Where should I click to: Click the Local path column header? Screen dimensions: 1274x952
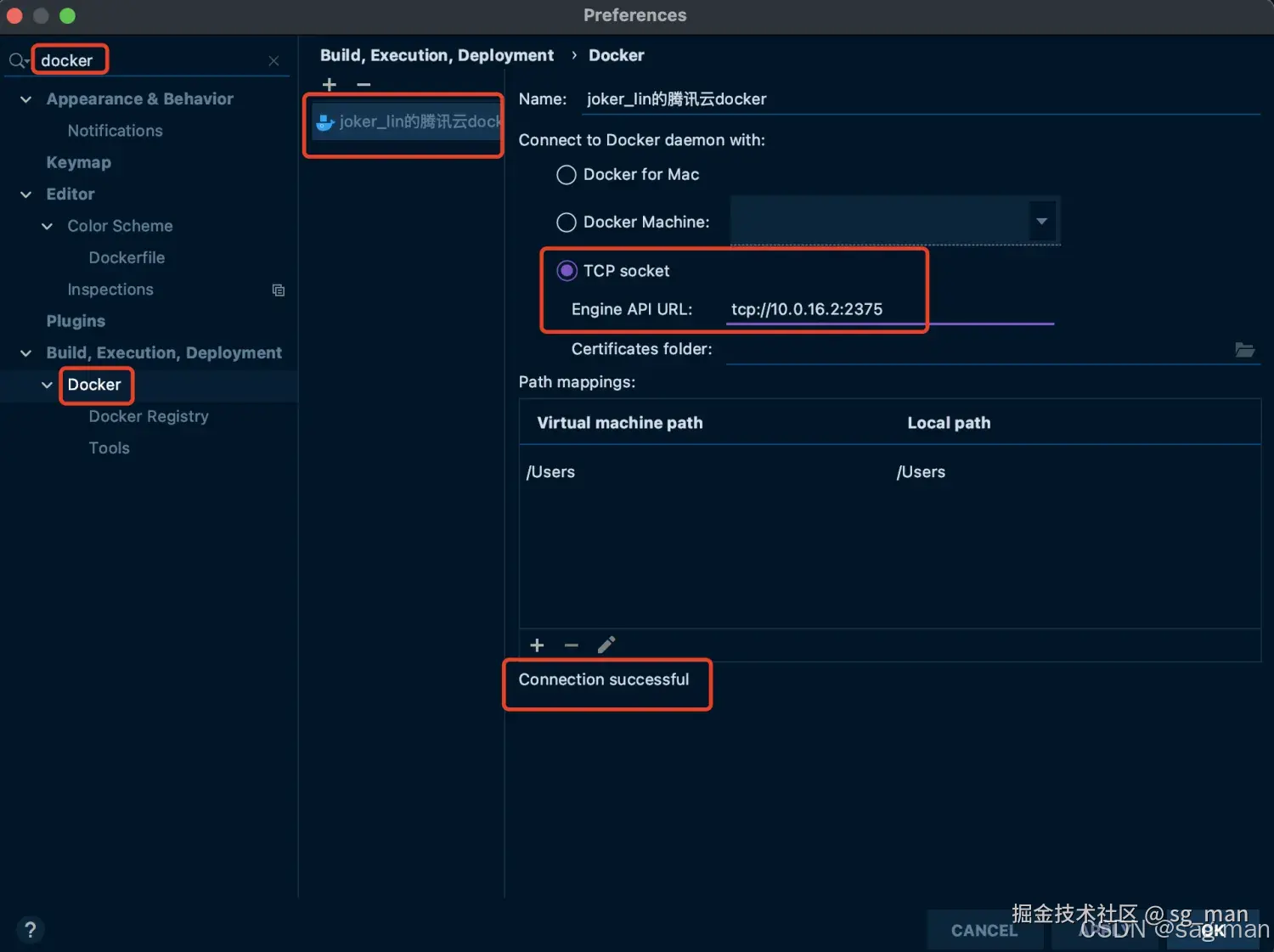tap(949, 423)
